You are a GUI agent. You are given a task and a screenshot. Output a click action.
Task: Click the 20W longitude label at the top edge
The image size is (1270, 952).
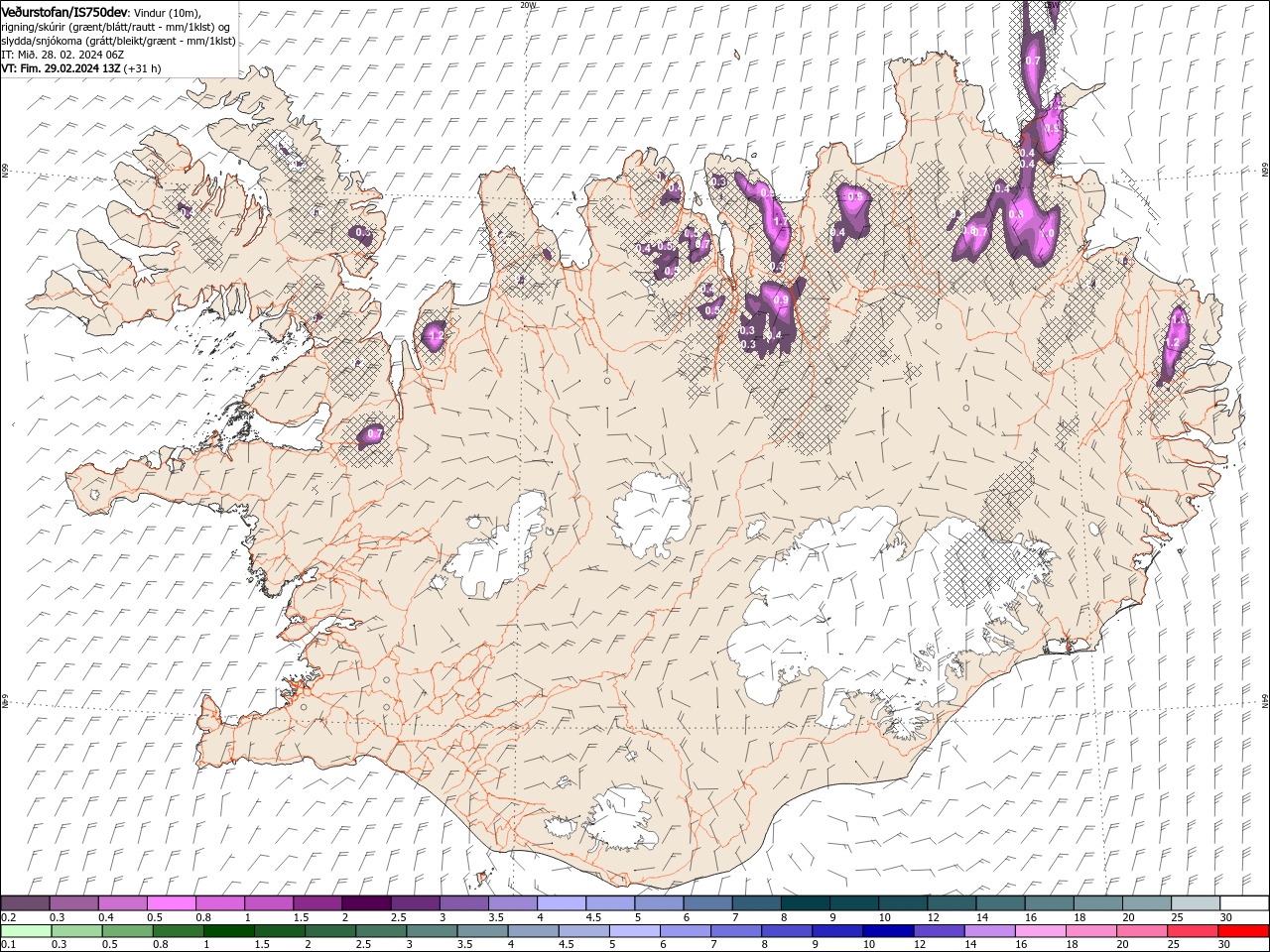528,5
